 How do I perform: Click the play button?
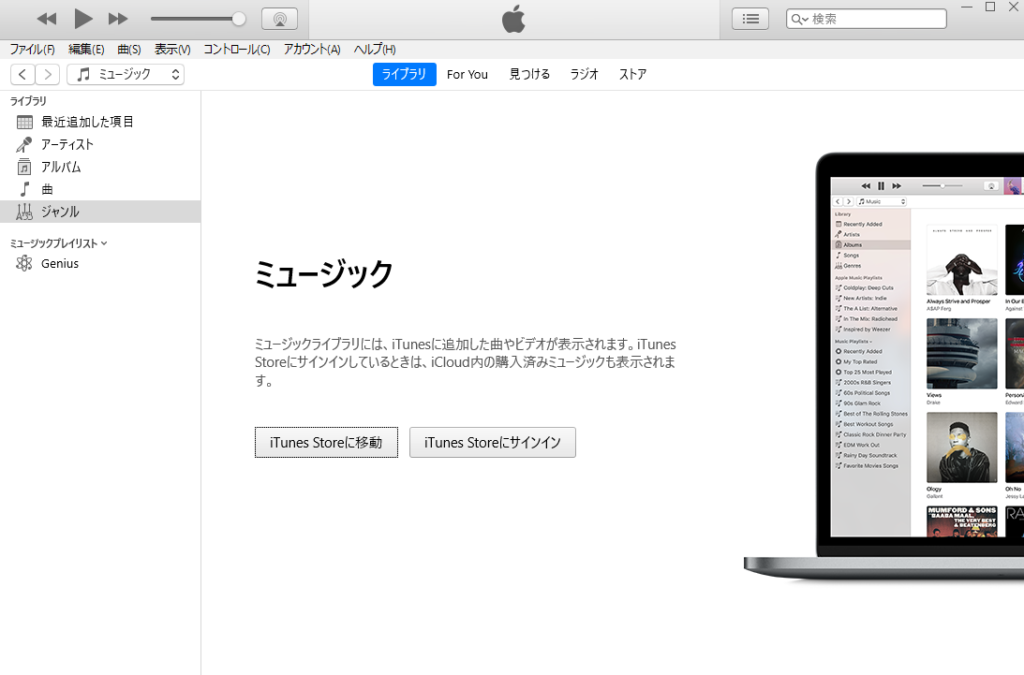click(83, 19)
